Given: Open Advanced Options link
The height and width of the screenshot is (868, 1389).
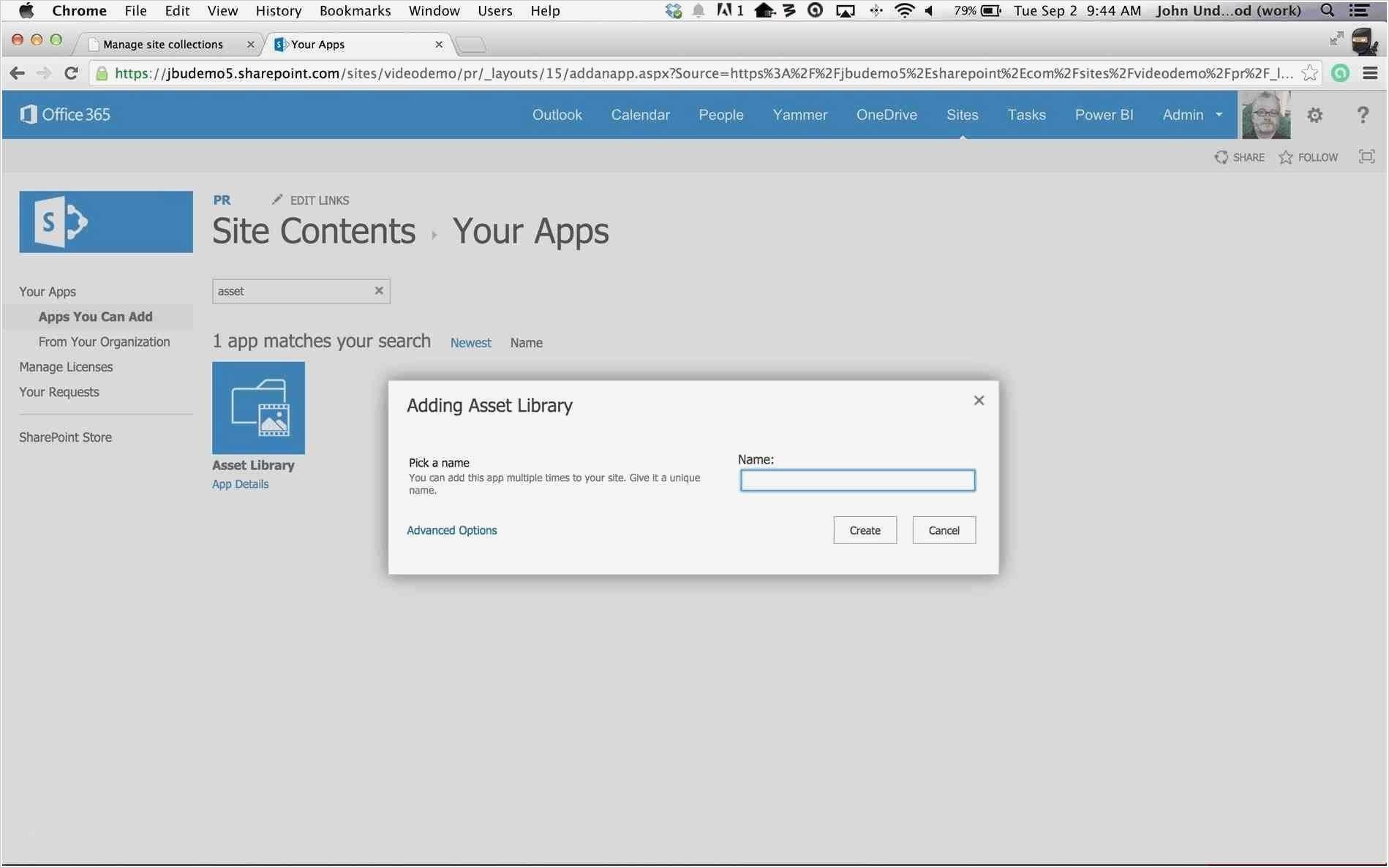Looking at the screenshot, I should (451, 530).
